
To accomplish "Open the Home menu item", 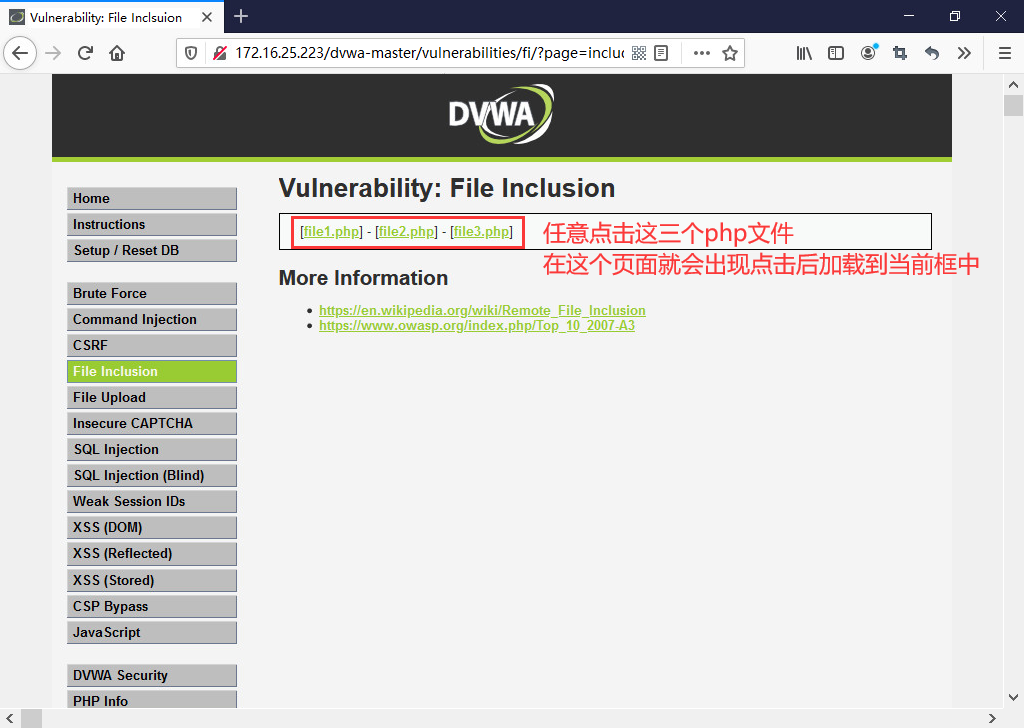I will coord(152,198).
